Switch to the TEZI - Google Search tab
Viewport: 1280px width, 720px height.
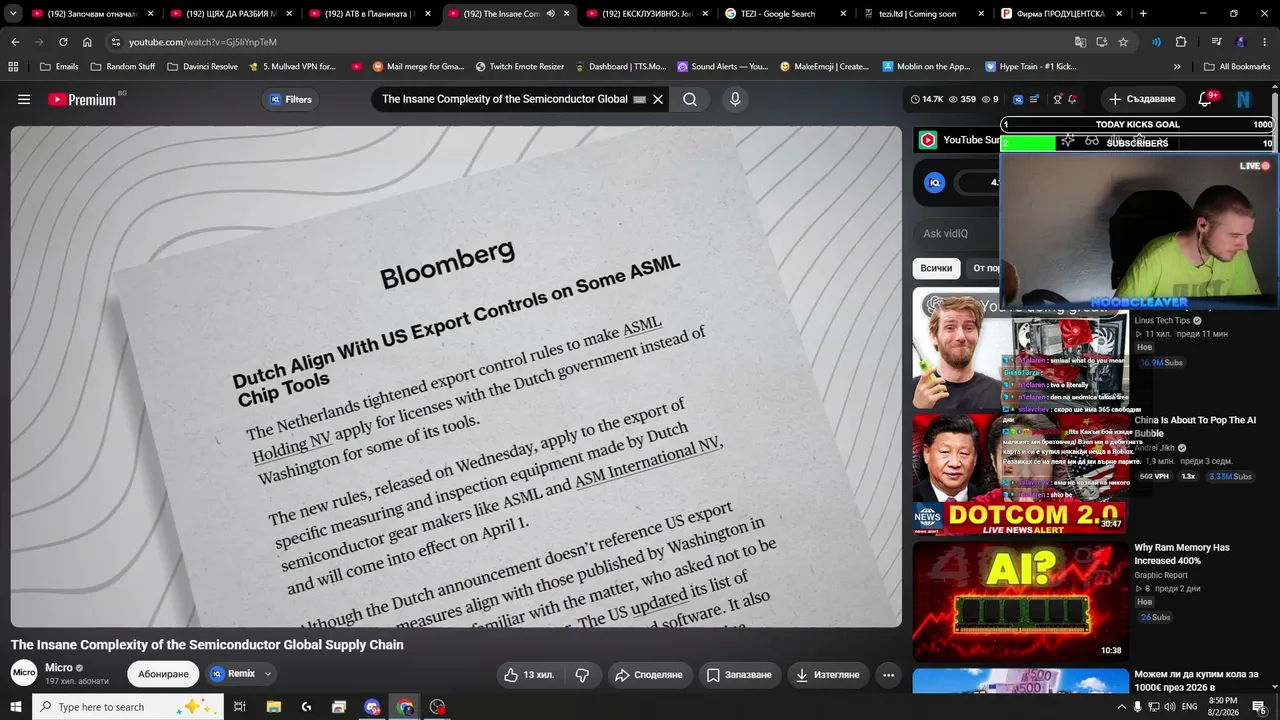pyautogui.click(x=784, y=14)
